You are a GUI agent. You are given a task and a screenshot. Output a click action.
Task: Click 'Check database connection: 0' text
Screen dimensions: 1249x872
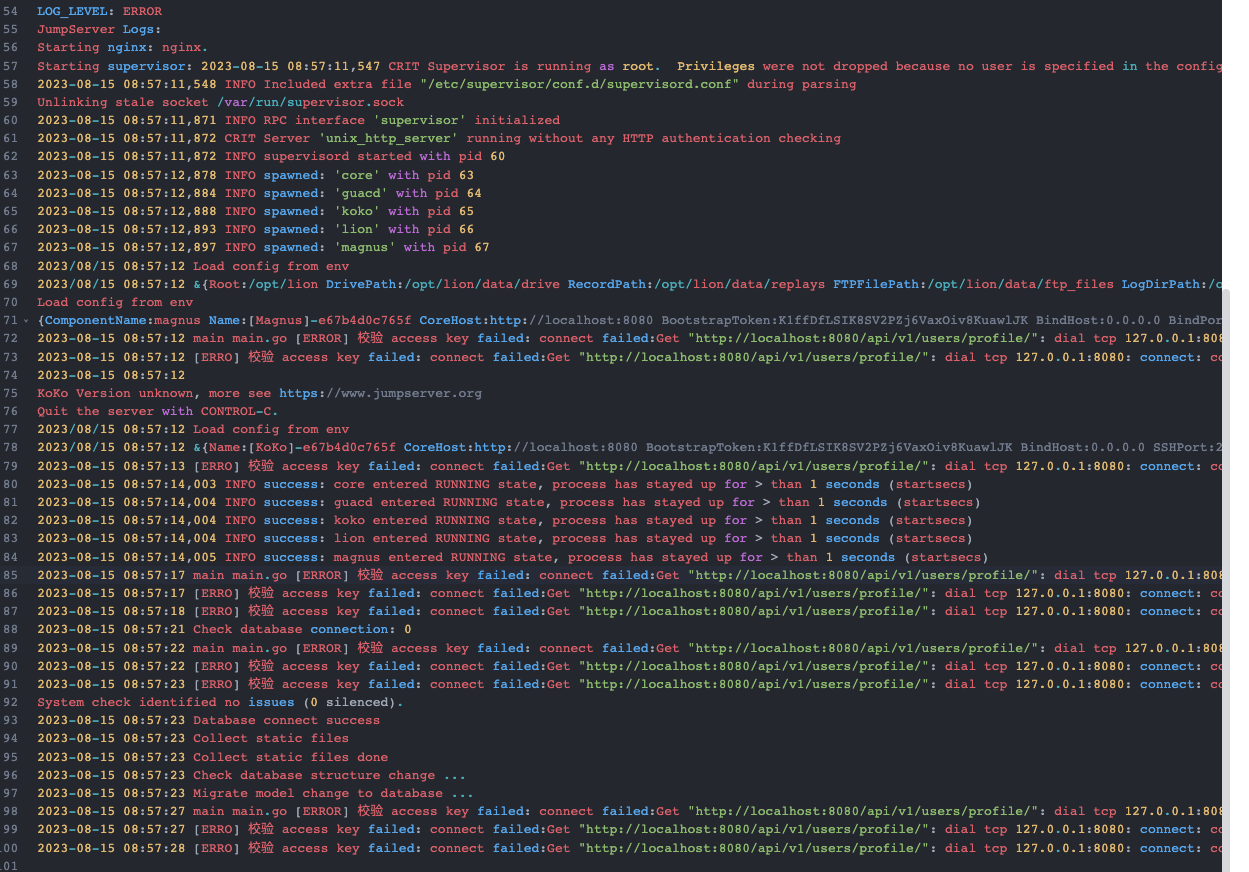tap(302, 629)
